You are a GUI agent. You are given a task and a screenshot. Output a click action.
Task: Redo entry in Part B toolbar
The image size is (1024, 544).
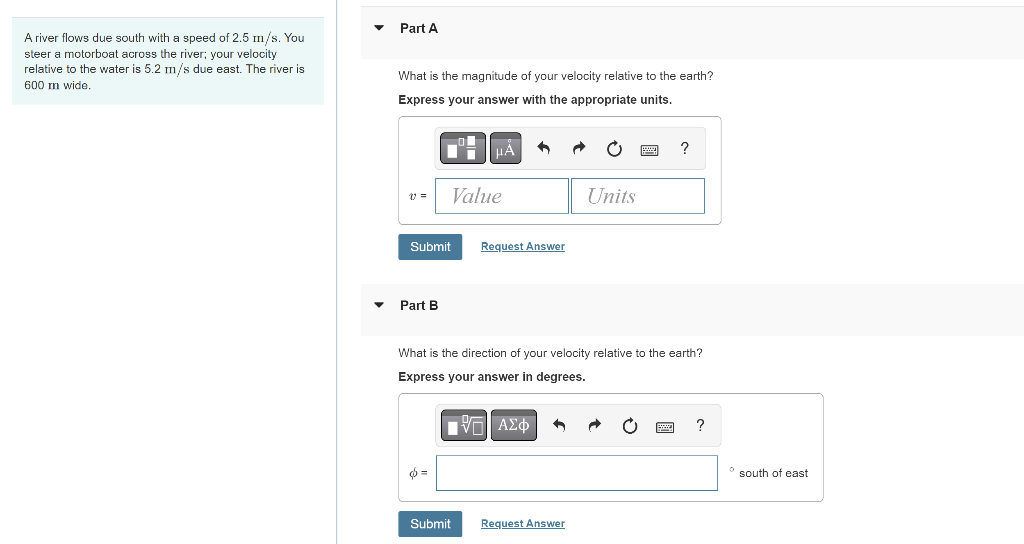tap(594, 426)
